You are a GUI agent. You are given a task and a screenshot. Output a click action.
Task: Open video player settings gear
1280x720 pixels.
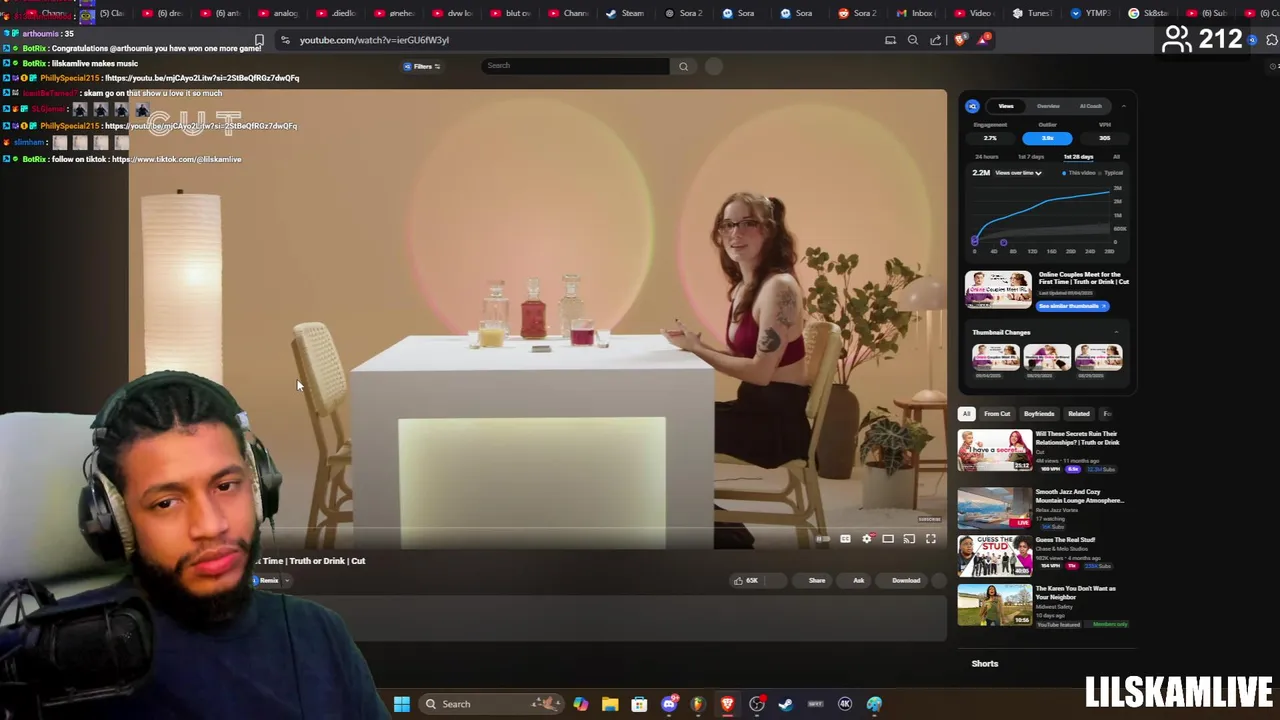(x=867, y=539)
